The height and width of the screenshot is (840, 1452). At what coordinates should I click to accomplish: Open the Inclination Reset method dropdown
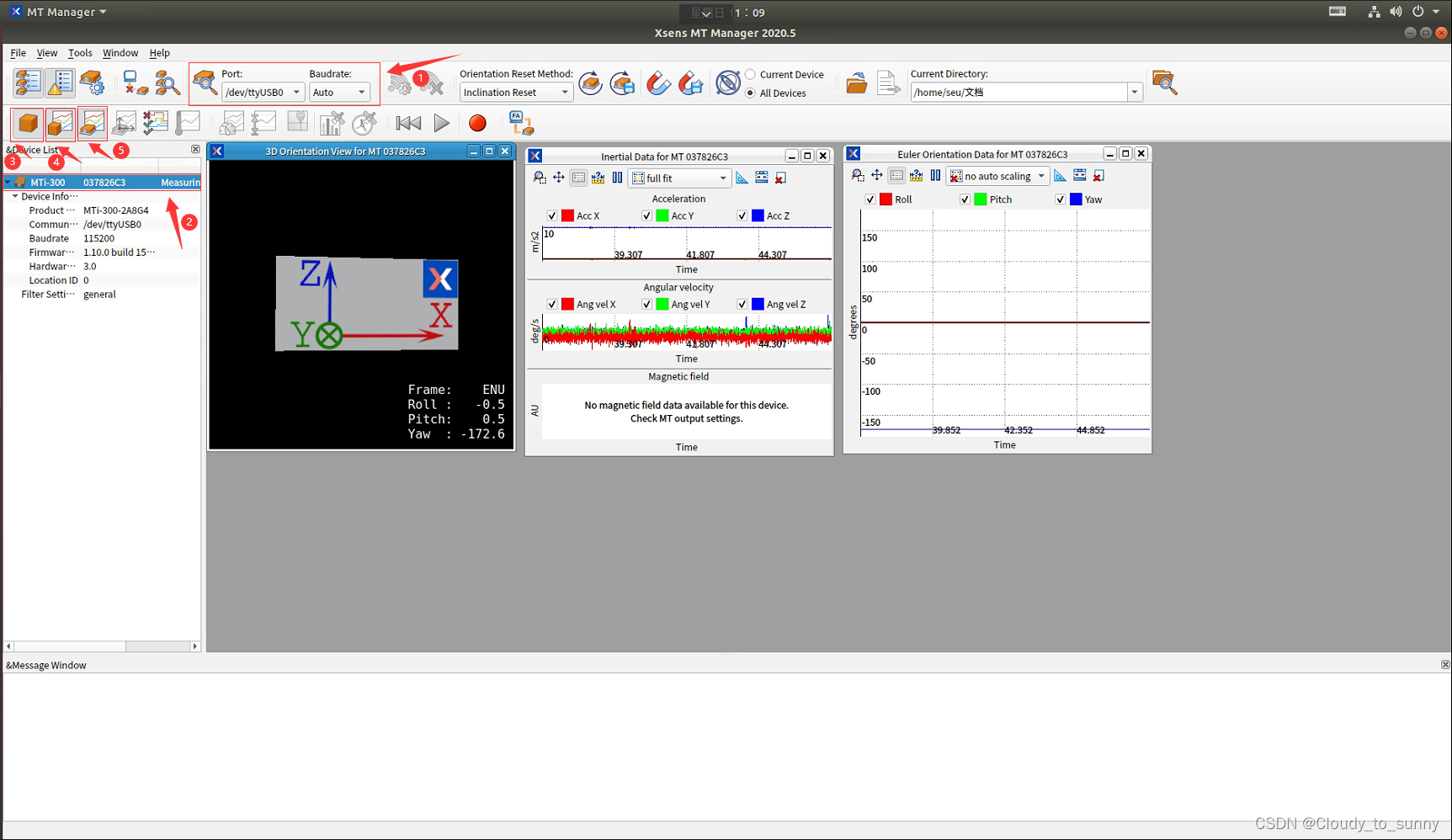point(516,93)
